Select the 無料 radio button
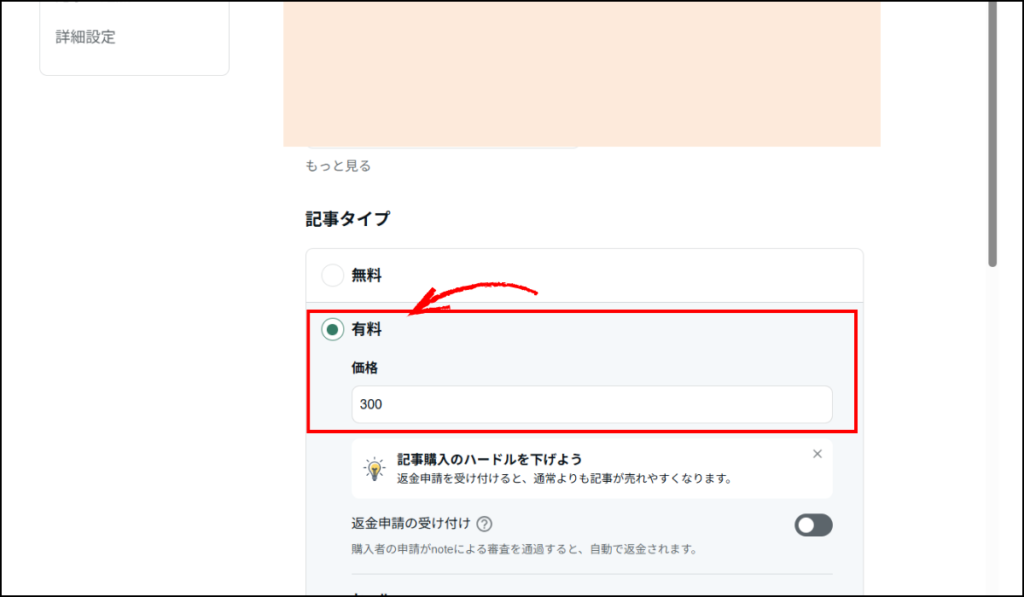This screenshot has height=597, width=1024. pyautogui.click(x=333, y=275)
